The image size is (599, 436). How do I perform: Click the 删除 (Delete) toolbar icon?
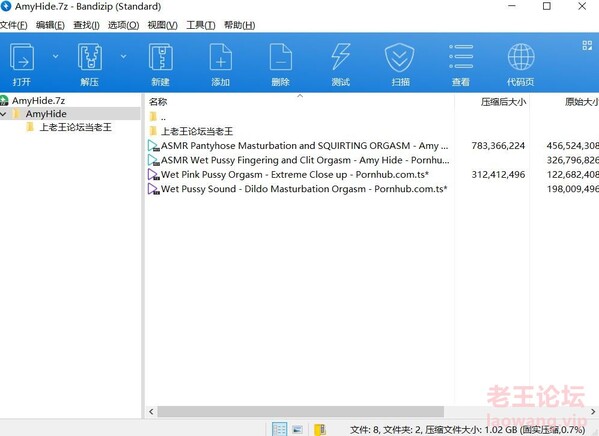tap(281, 57)
